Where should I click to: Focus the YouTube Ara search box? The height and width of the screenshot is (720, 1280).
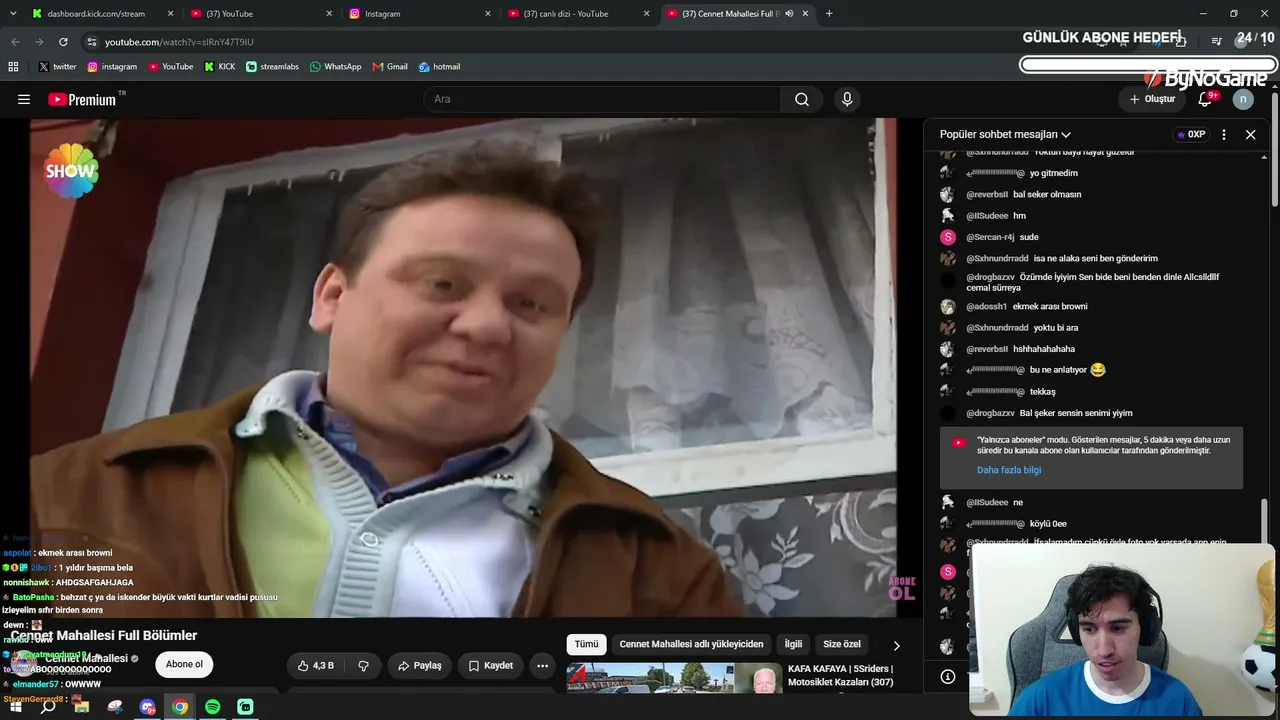pos(602,99)
